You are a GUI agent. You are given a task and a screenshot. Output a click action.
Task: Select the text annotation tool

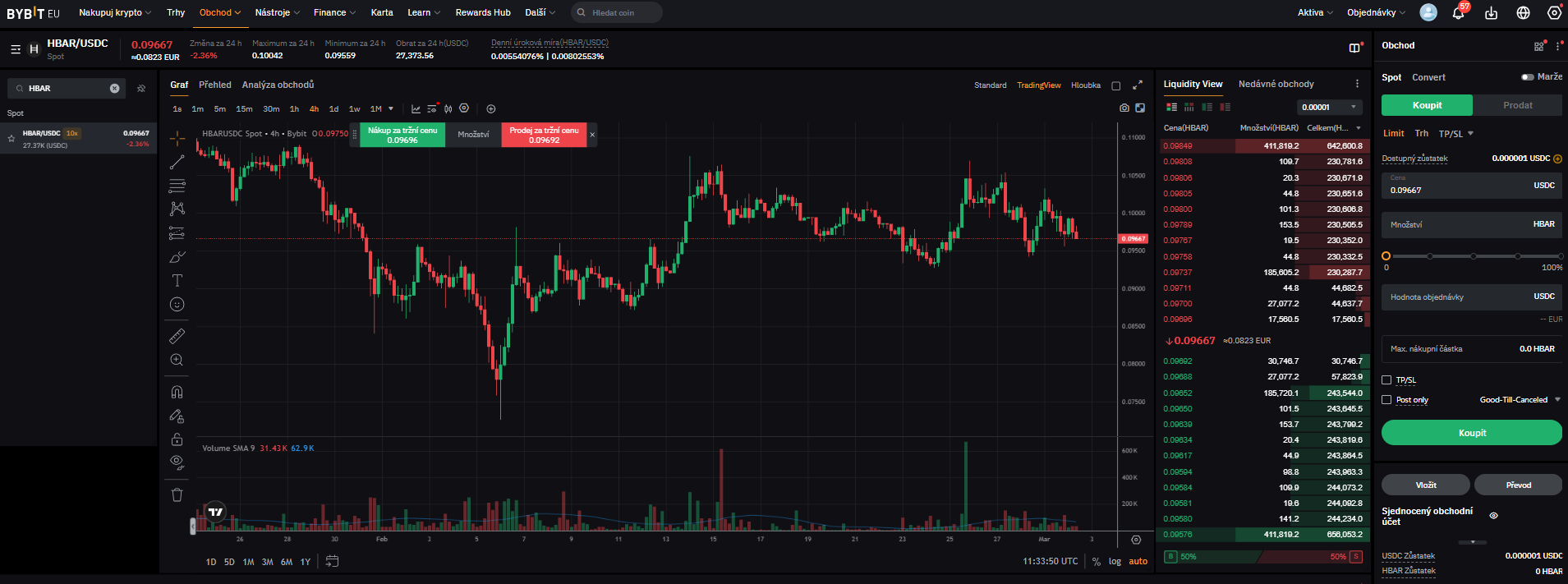click(177, 281)
